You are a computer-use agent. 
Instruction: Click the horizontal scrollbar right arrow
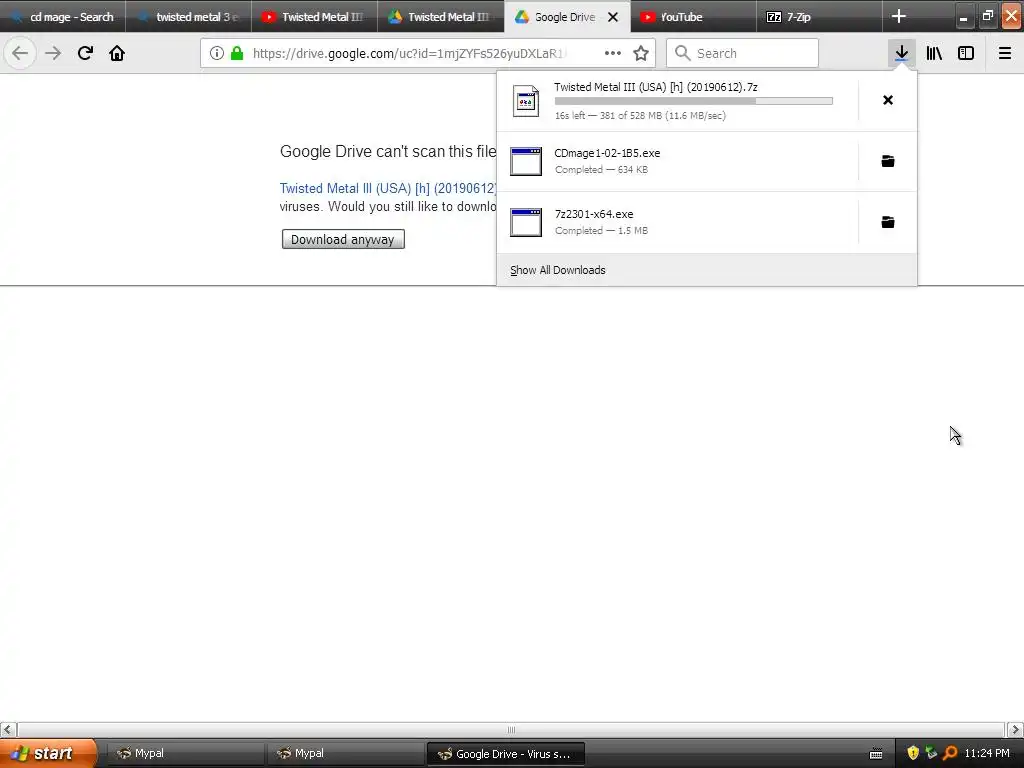click(x=1015, y=729)
